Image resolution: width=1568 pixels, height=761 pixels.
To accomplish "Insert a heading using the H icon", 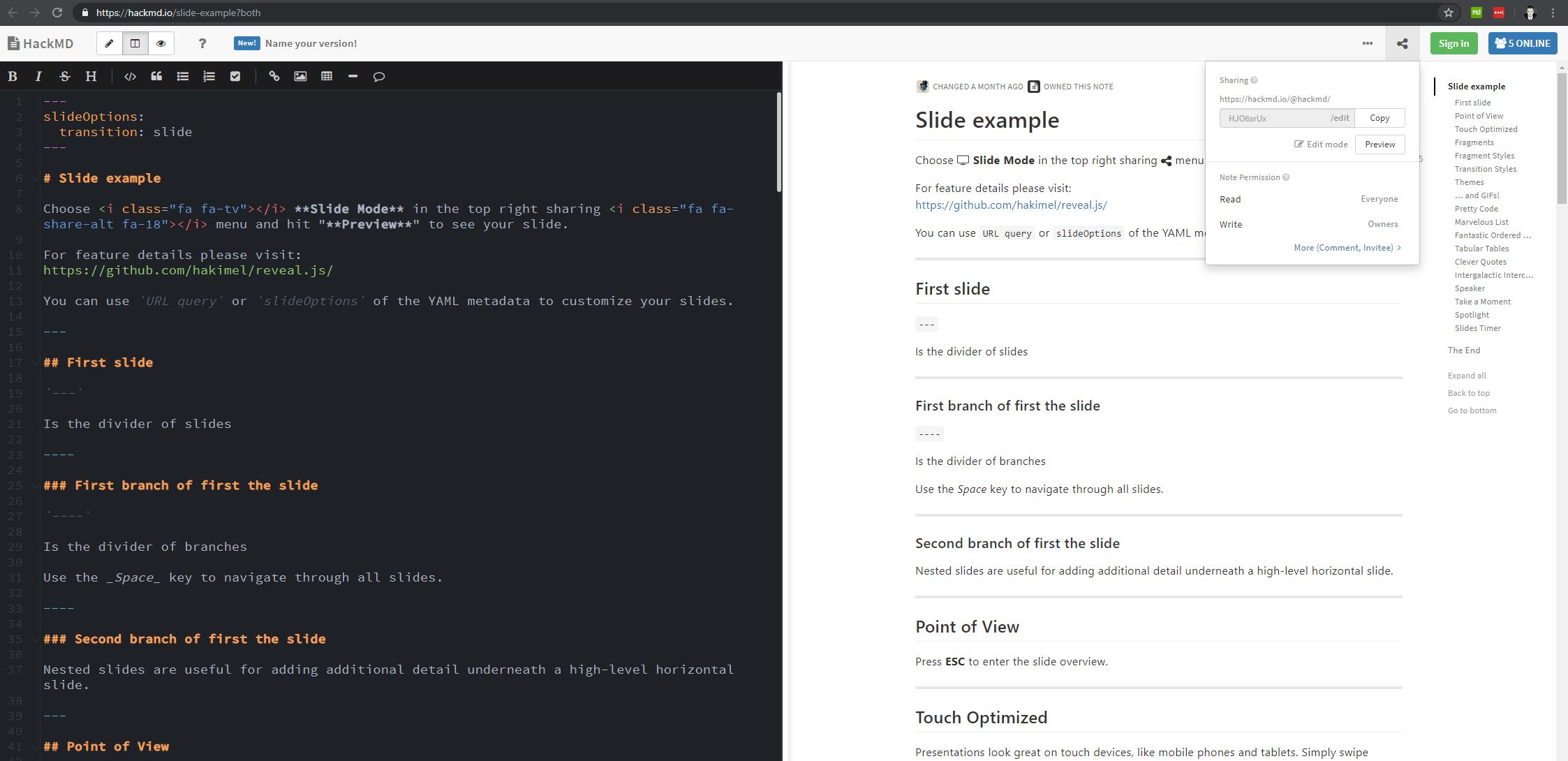I will [x=90, y=76].
